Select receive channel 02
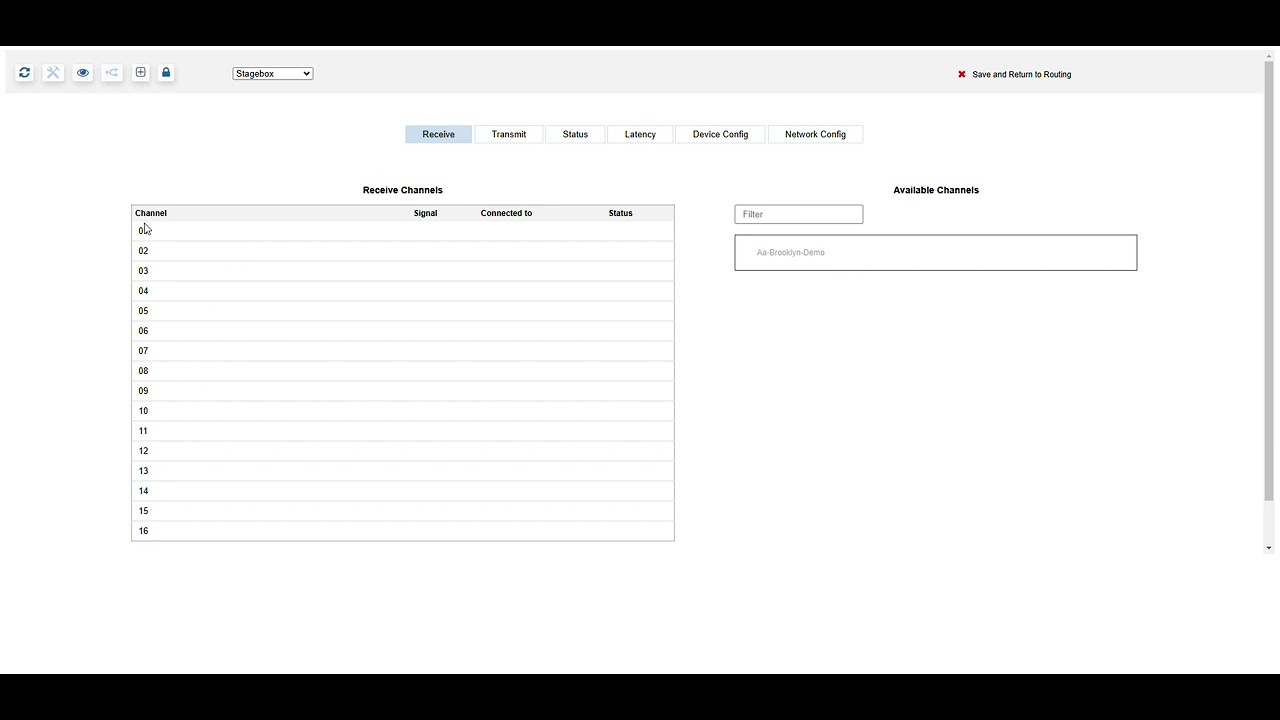 click(x=403, y=251)
